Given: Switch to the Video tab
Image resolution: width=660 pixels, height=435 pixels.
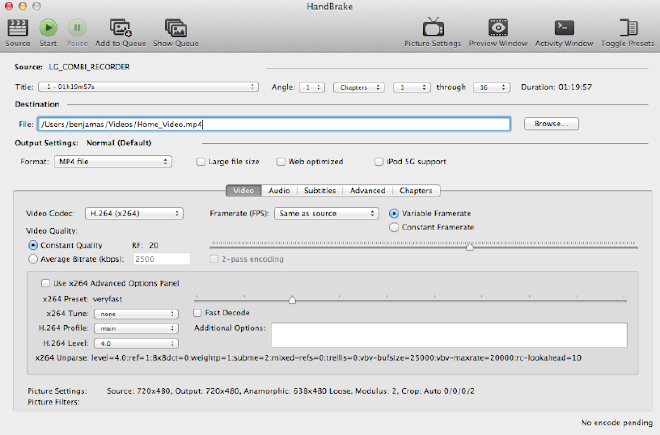Looking at the screenshot, I should 244,190.
